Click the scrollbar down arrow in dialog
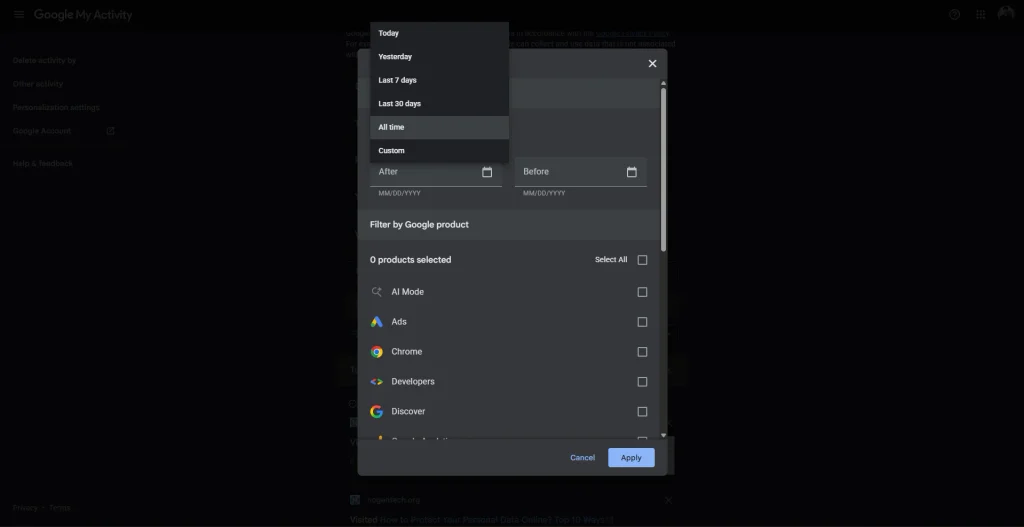The width and height of the screenshot is (1024, 527). pyautogui.click(x=664, y=434)
